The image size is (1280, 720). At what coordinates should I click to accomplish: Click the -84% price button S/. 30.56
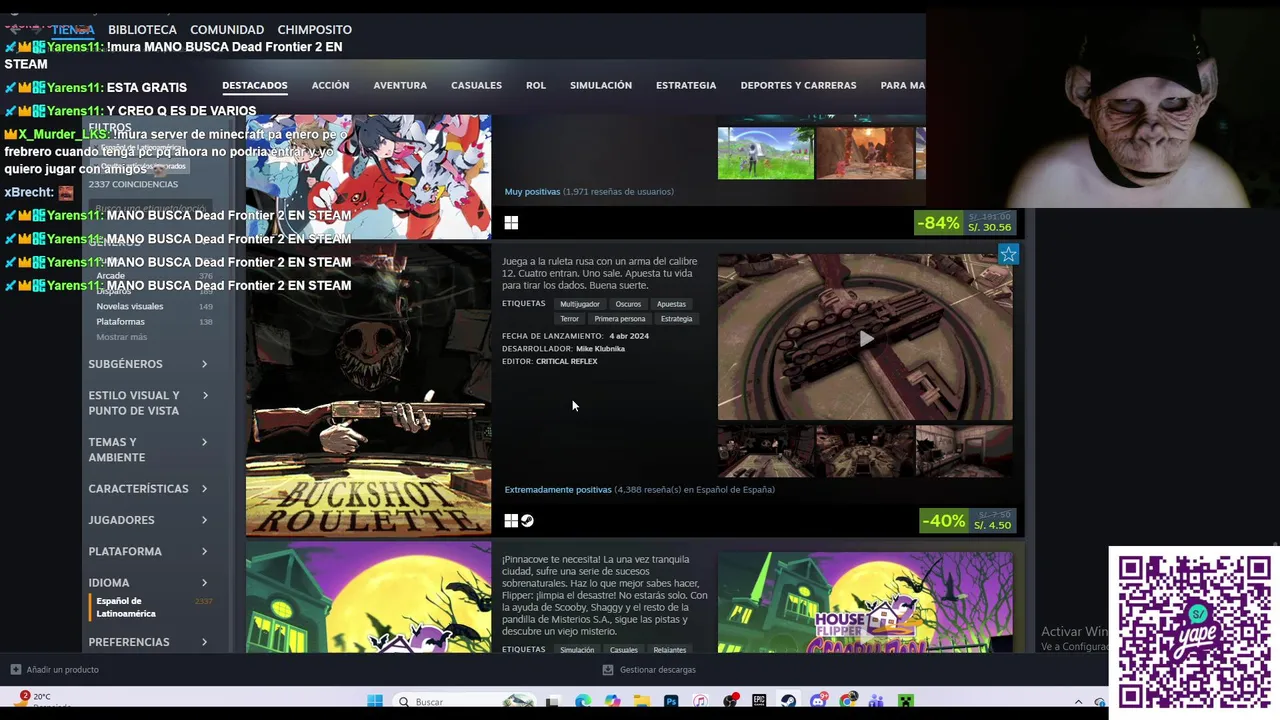click(x=965, y=223)
